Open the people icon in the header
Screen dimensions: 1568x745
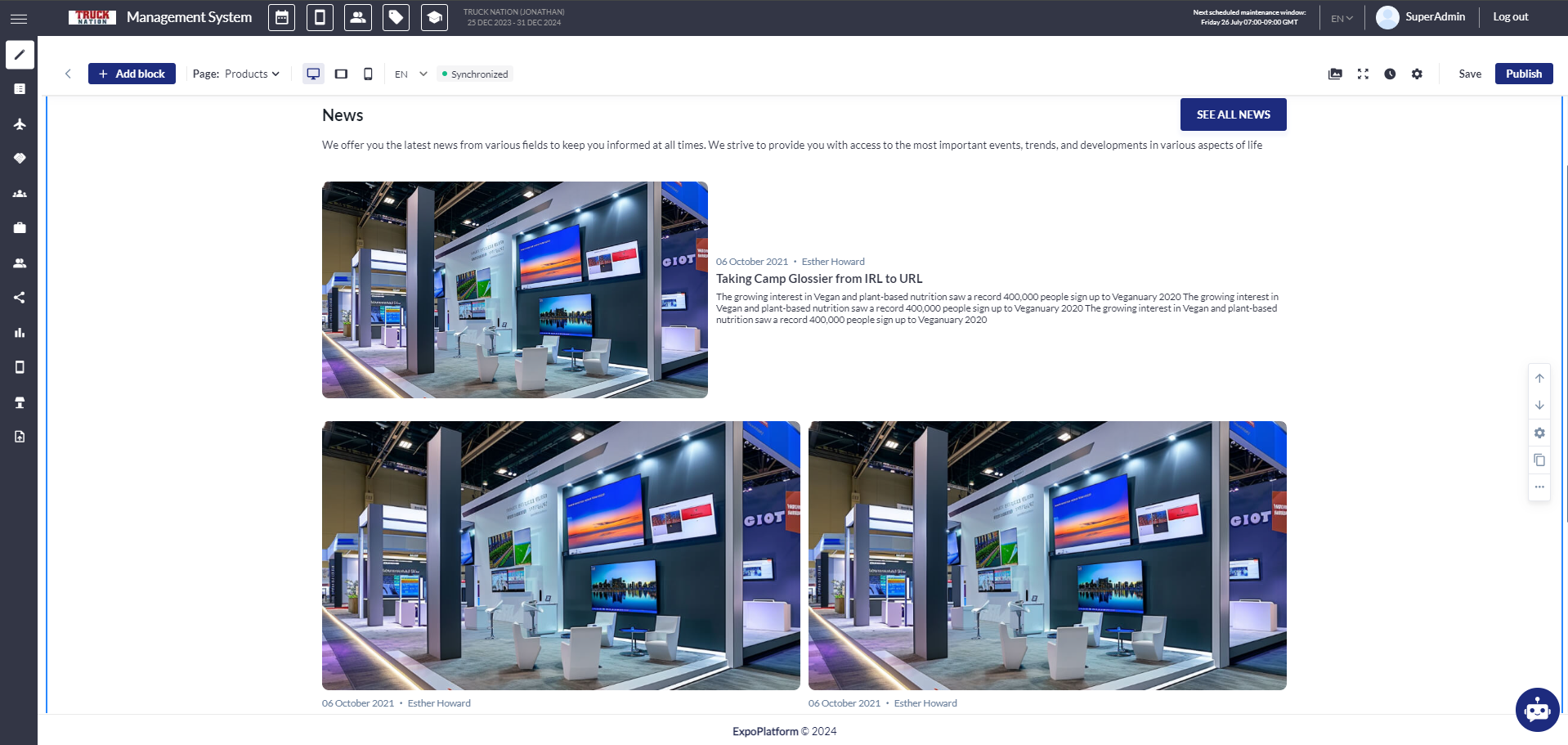pos(358,17)
